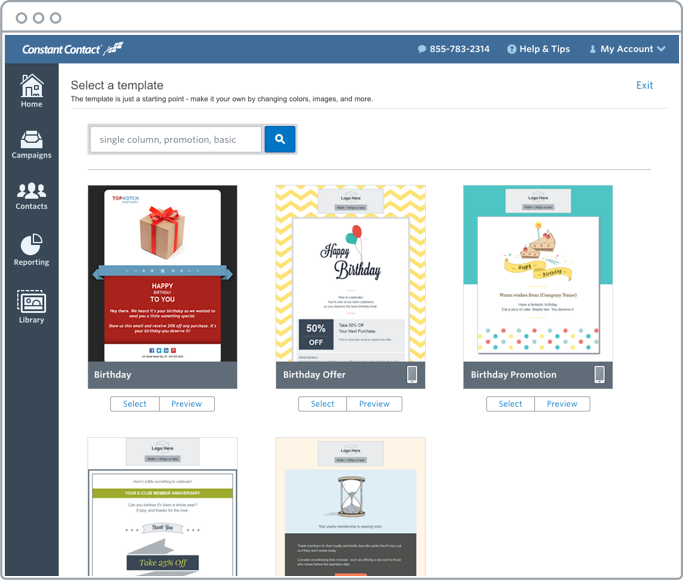Expand the My Account dropdown
683x580 pixels.
tap(626, 49)
